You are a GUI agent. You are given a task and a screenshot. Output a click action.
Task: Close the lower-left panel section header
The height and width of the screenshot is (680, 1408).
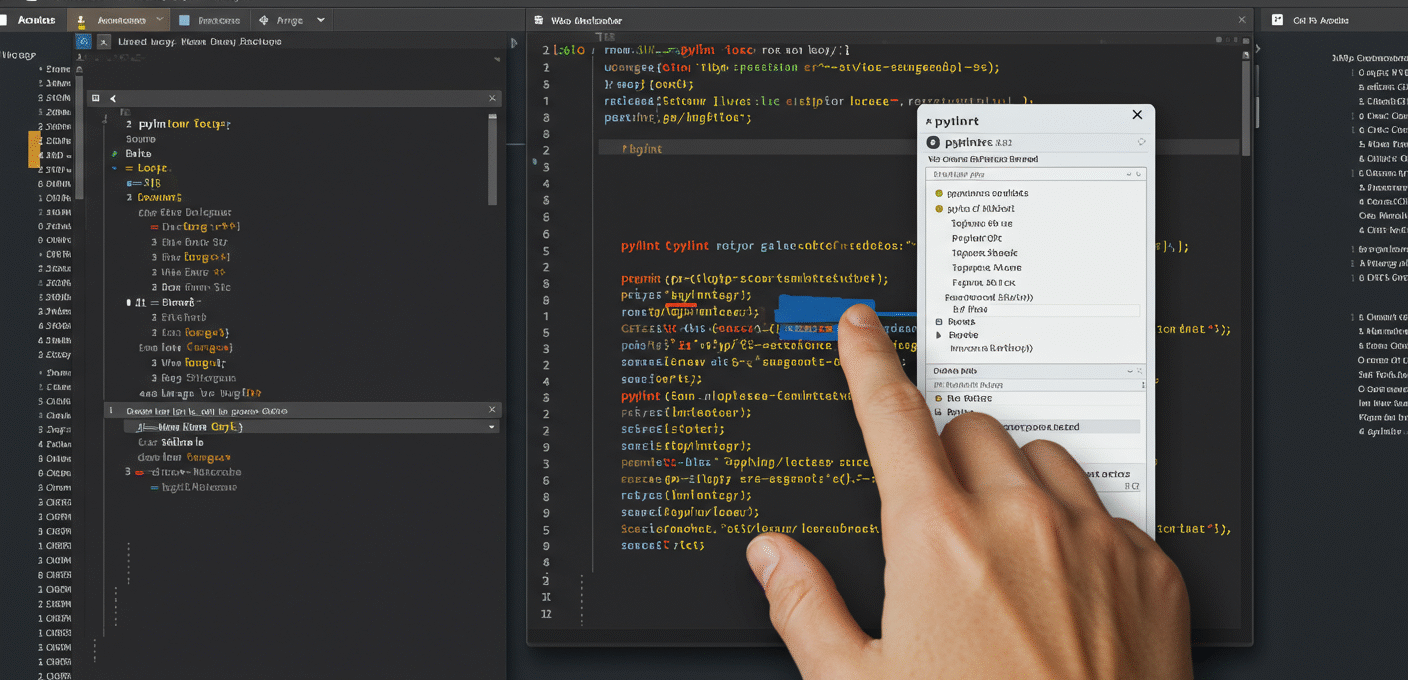click(x=491, y=410)
